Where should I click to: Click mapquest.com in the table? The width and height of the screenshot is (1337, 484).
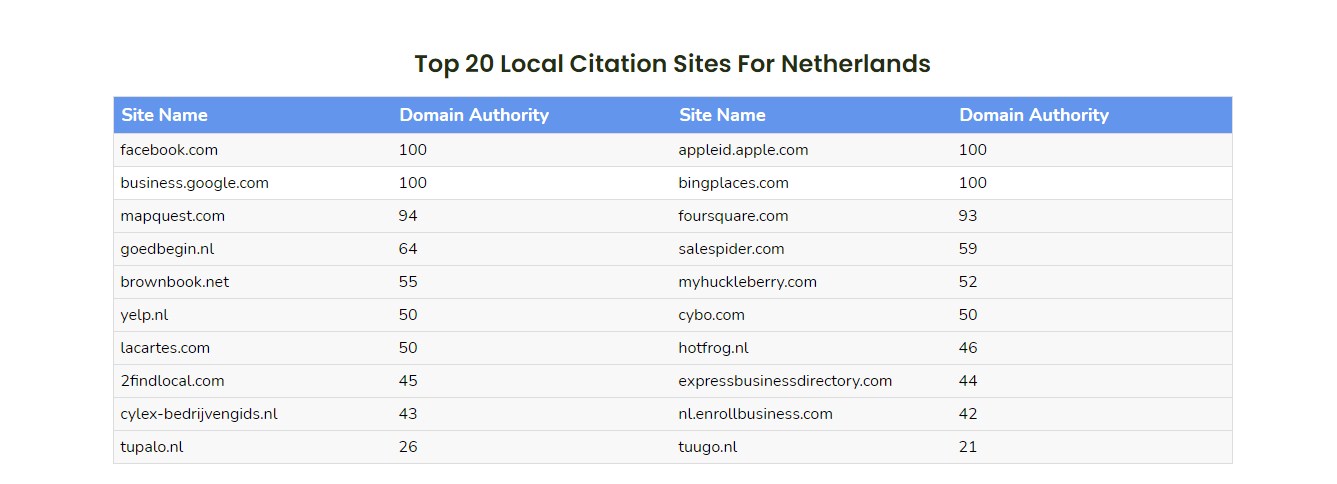click(172, 216)
